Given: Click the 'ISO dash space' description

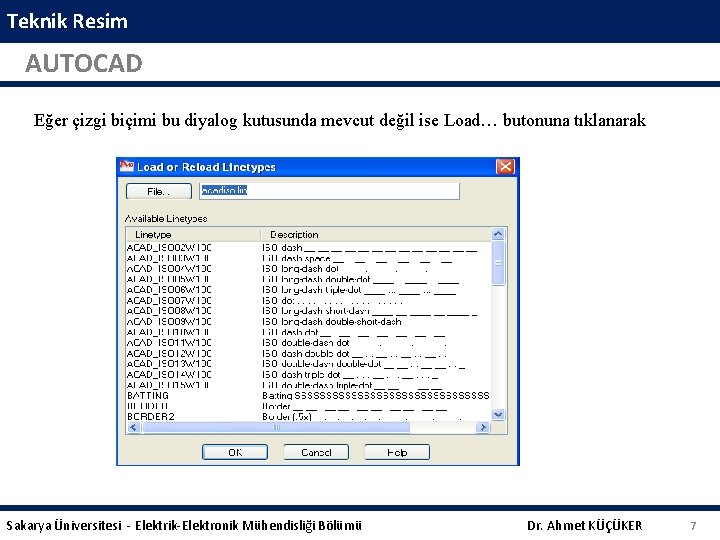Looking at the screenshot, I should (357, 258).
